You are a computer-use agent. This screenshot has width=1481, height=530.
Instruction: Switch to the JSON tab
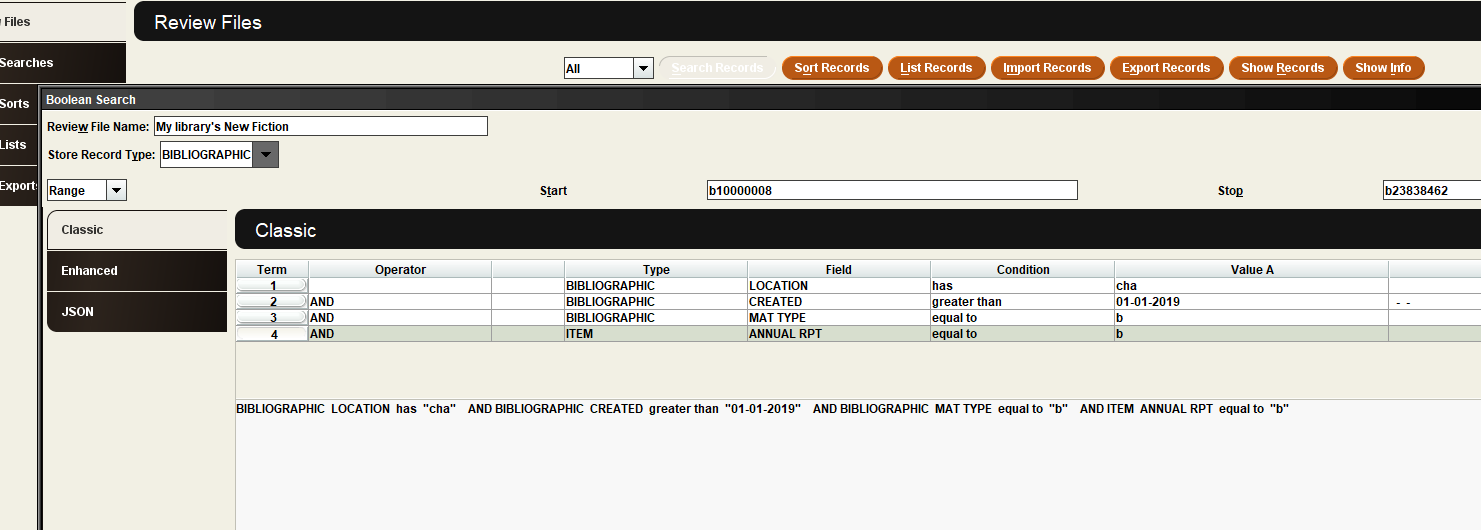137,312
